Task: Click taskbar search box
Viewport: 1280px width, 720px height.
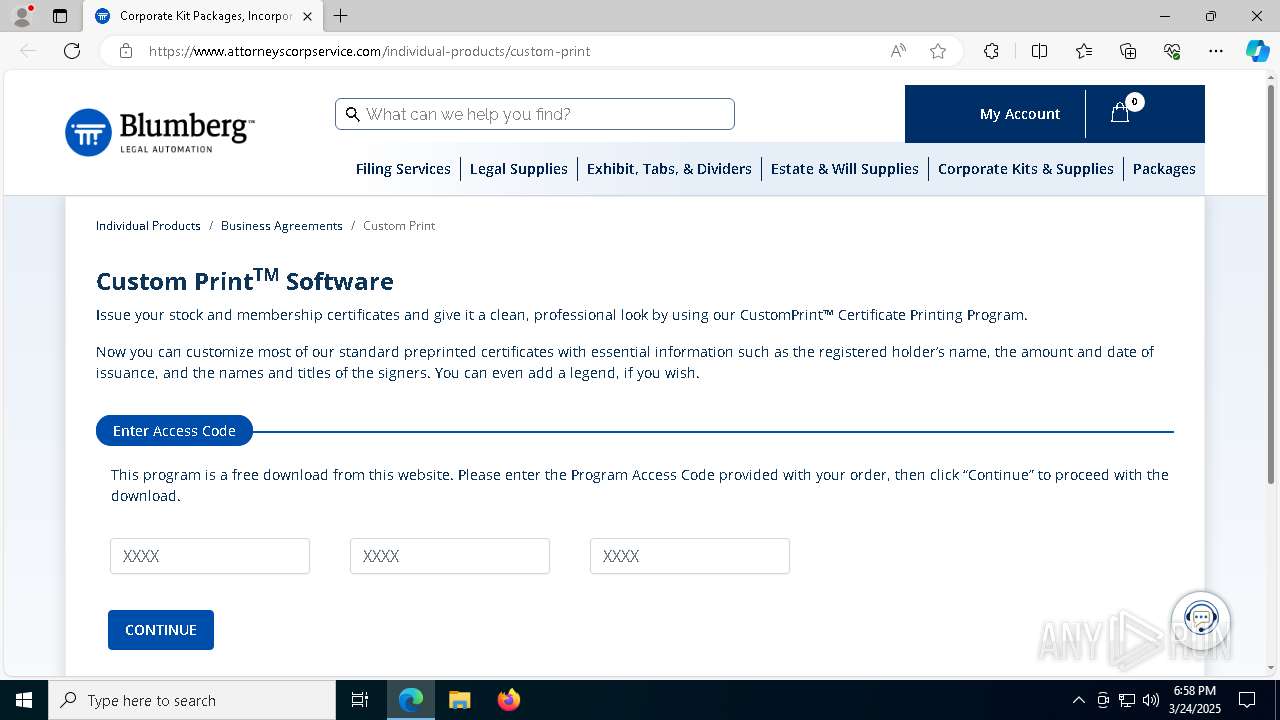Action: pos(192,700)
